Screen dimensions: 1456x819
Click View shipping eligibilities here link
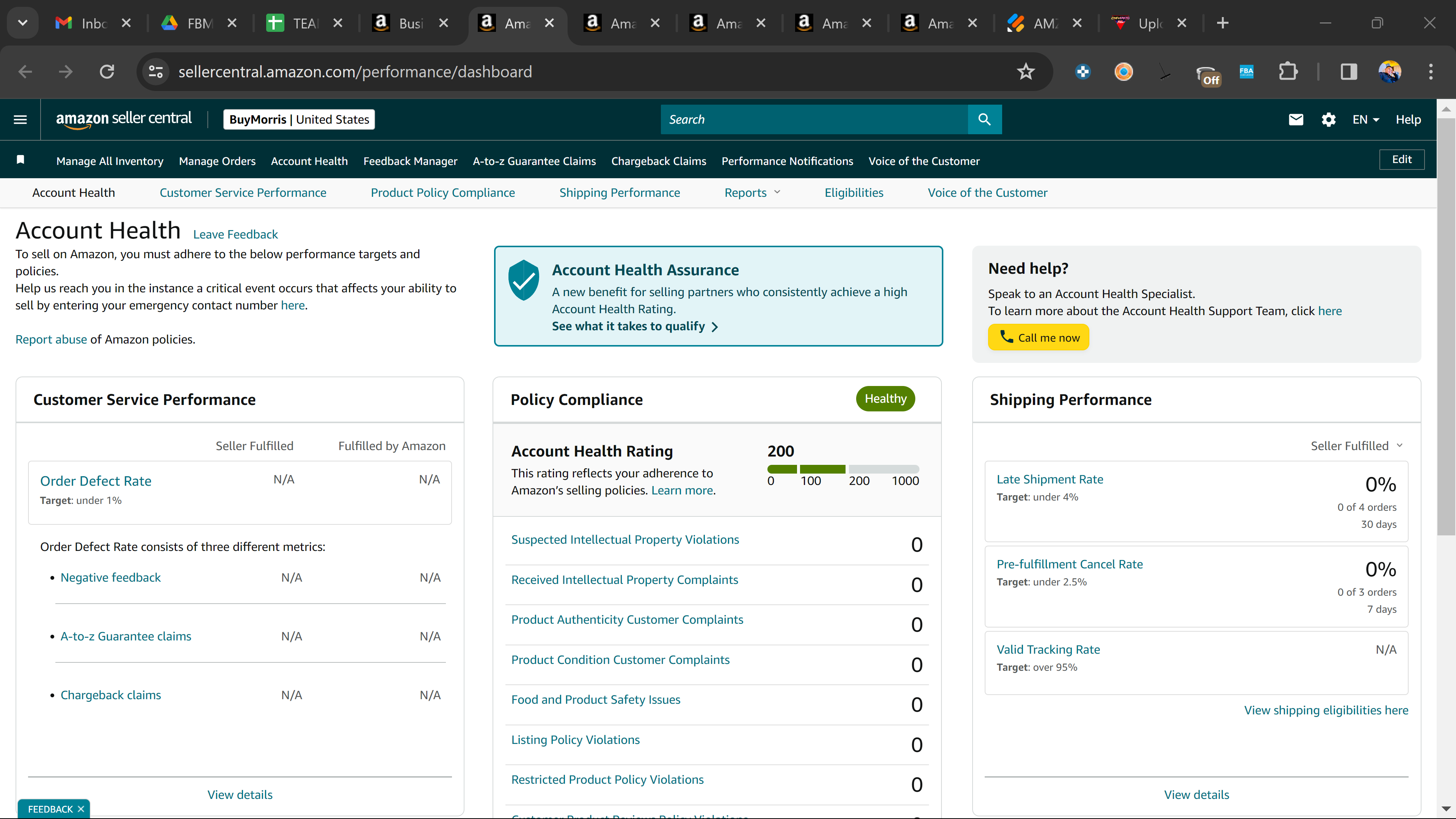click(x=1326, y=710)
